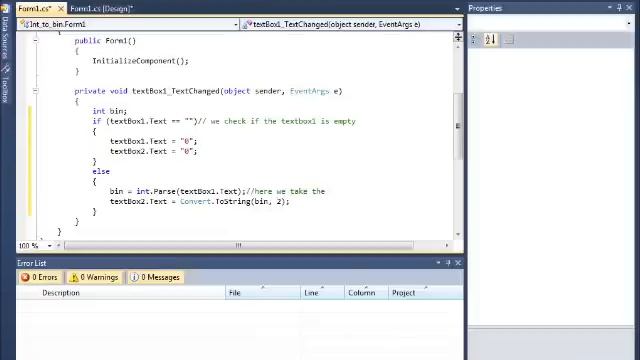Click the Categorized view icon in Properties
640x360 pixels.
tap(474, 39)
